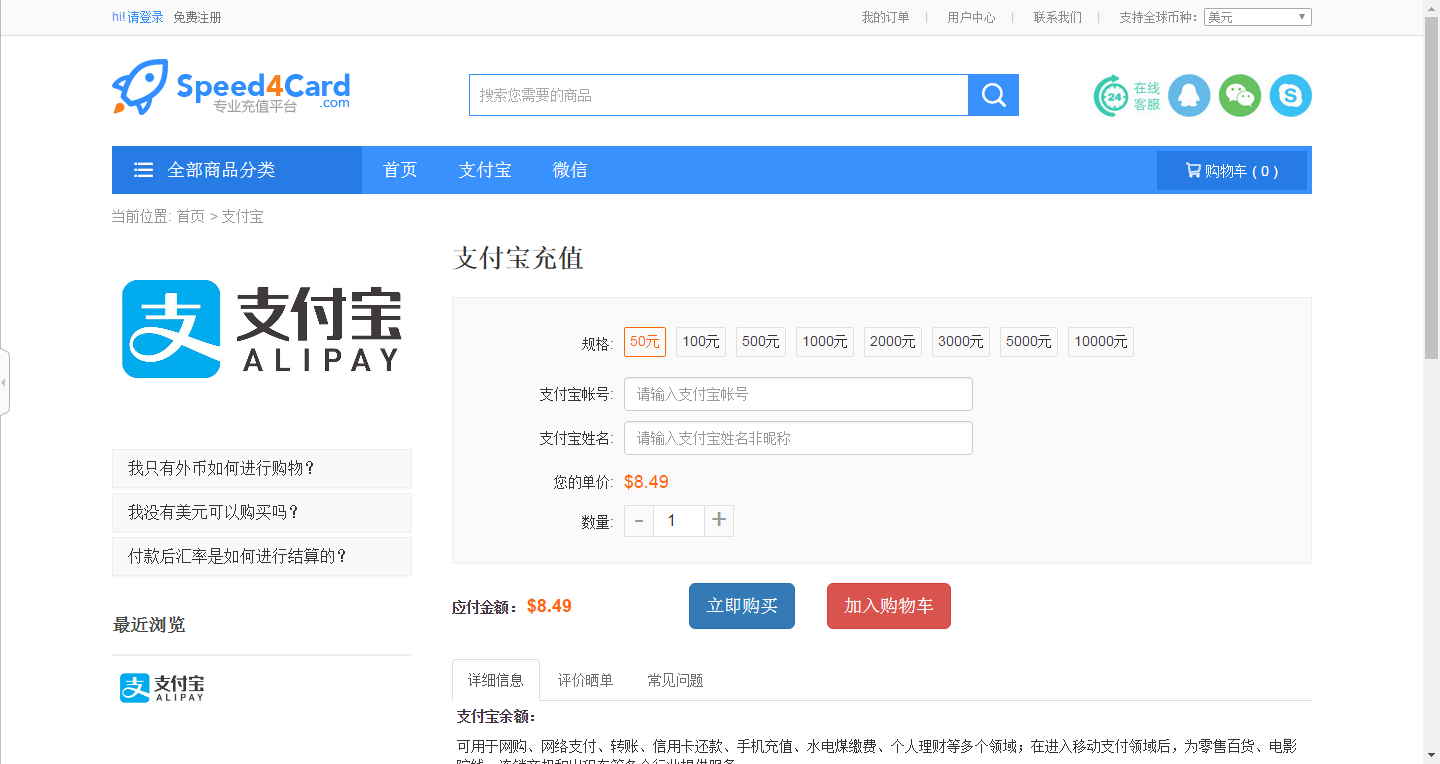The image size is (1440, 764).
Task: Expand the 全部商品分类 category menu
Action: pyautogui.click(x=237, y=170)
